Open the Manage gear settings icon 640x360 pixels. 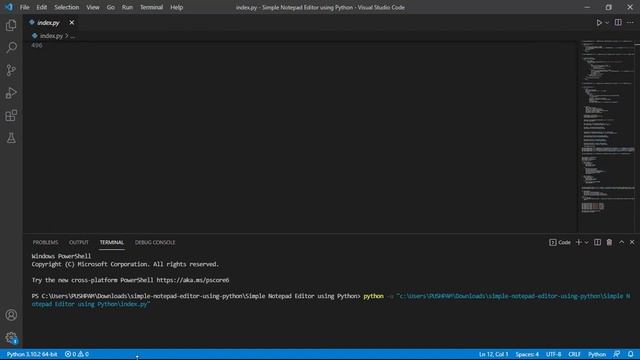pyautogui.click(x=11, y=338)
